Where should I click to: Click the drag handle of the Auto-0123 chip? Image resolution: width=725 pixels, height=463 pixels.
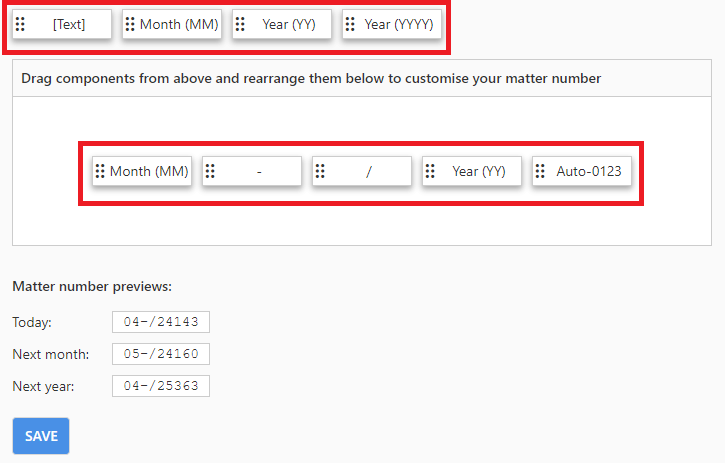click(x=540, y=171)
